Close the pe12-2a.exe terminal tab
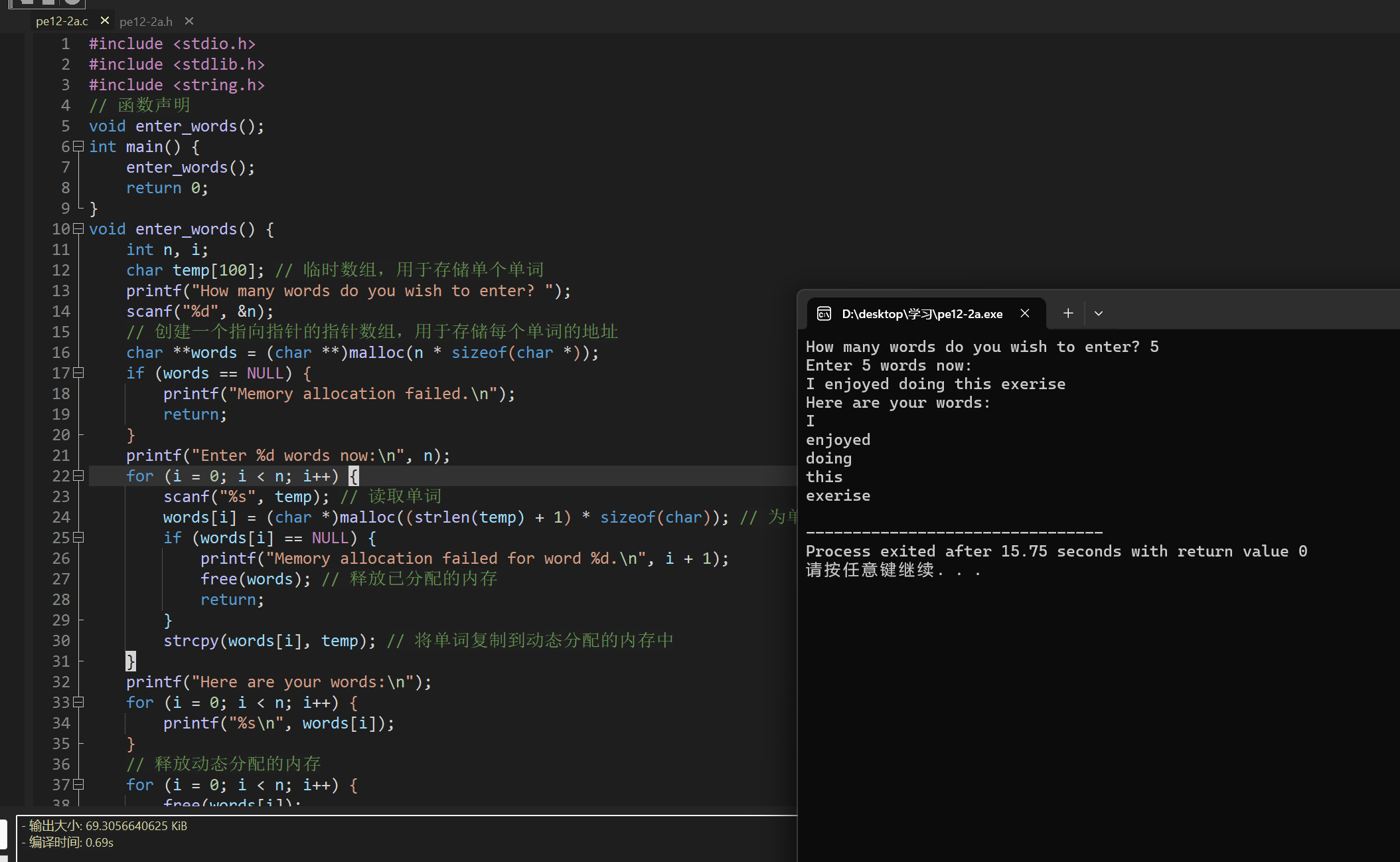 coord(1025,313)
